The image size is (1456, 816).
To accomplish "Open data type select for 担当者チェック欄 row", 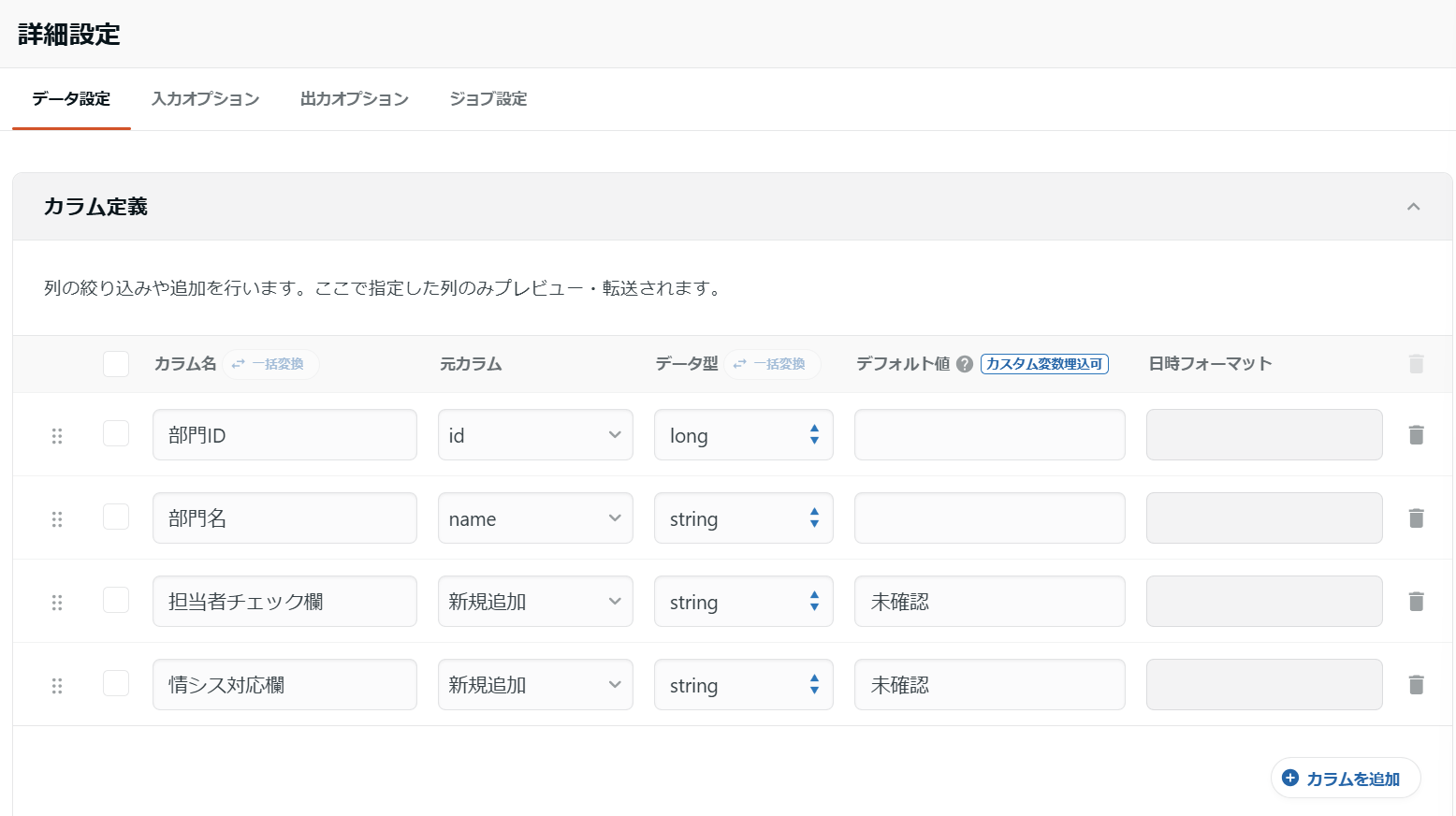I will (x=744, y=601).
